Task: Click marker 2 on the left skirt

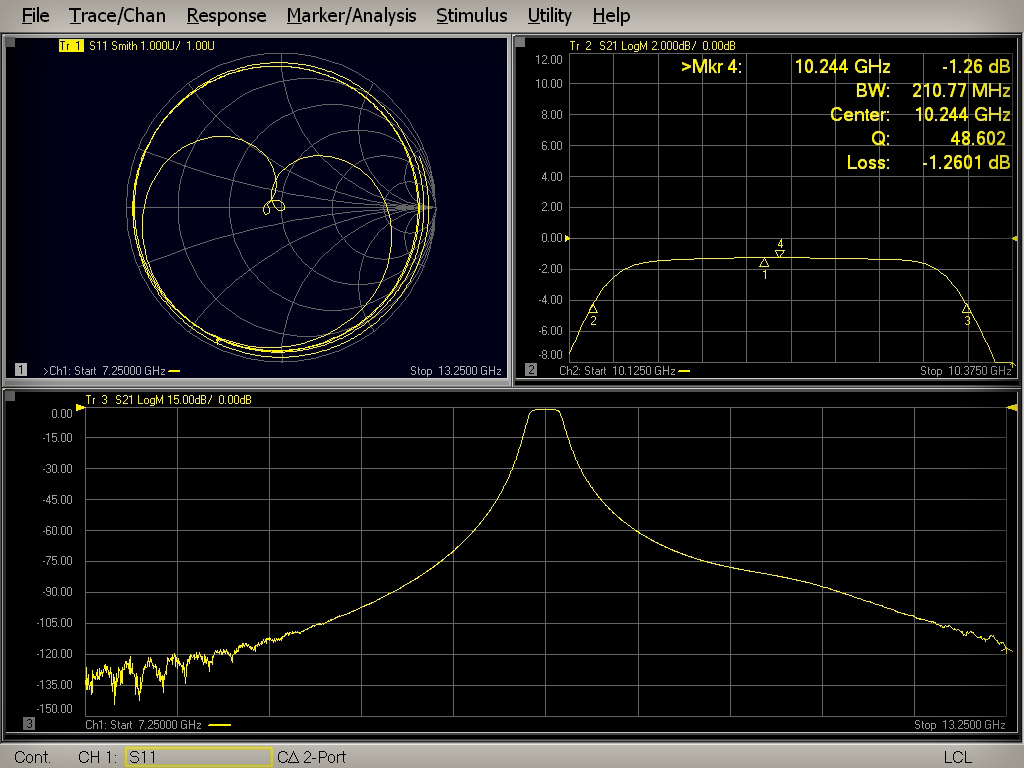Action: 593,309
